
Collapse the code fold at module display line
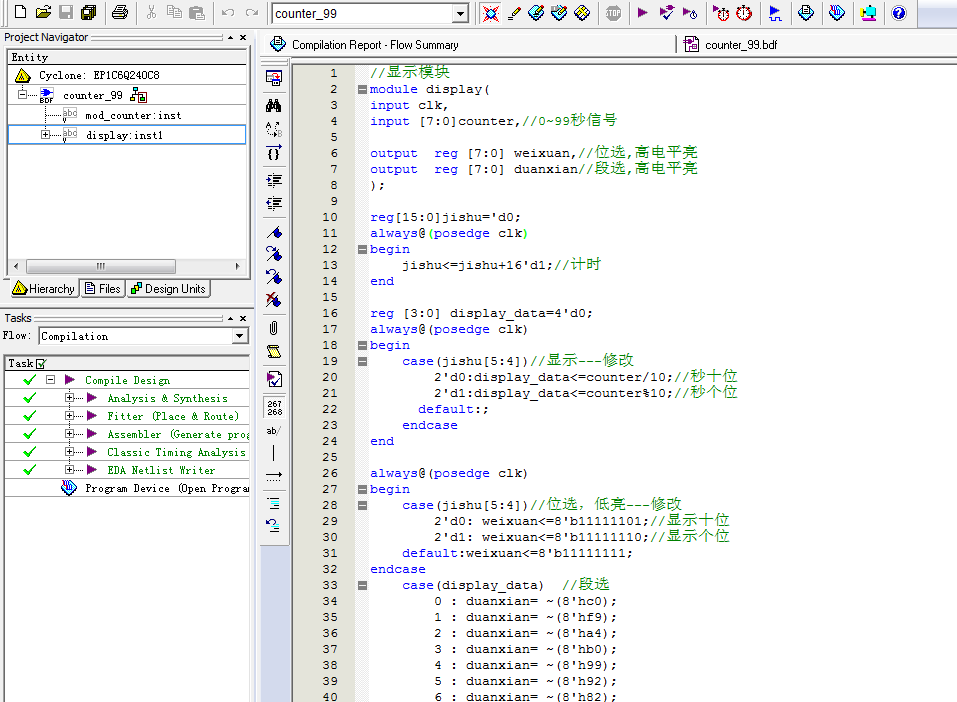tap(361, 89)
